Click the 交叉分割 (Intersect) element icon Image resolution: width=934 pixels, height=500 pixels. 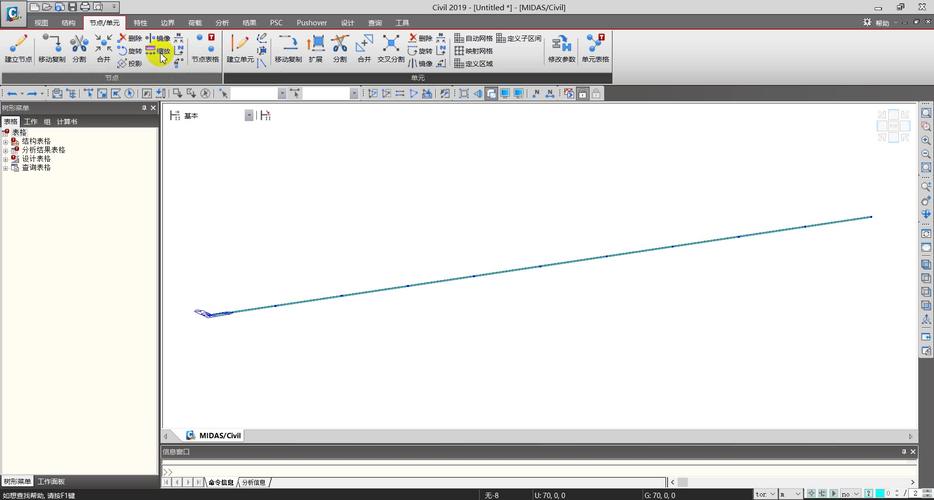click(x=391, y=48)
